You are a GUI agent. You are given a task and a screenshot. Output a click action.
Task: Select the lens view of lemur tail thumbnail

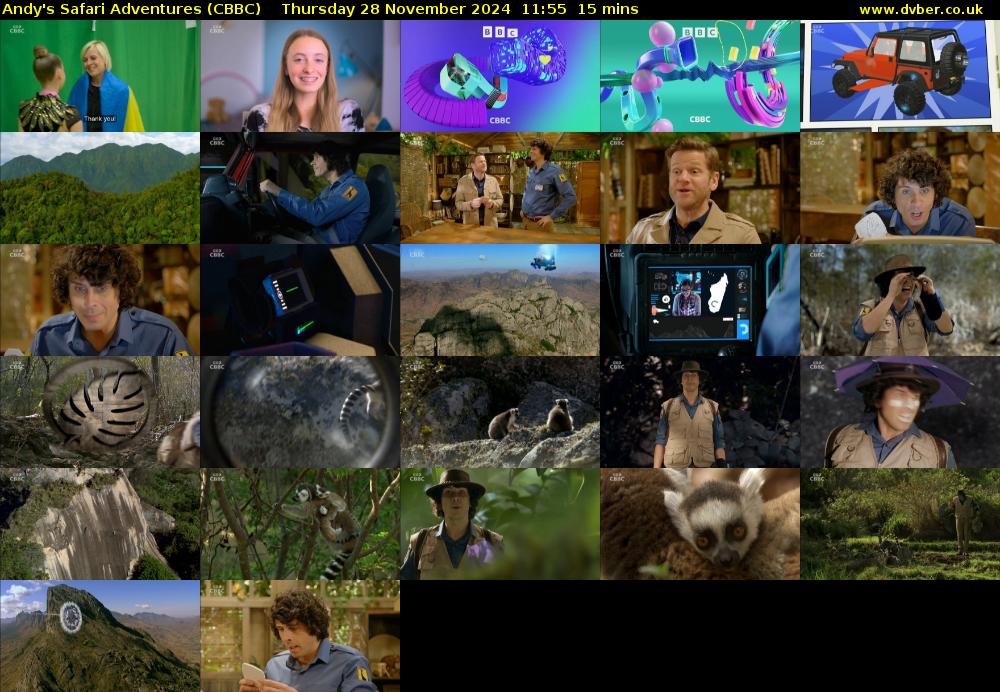coord(300,412)
